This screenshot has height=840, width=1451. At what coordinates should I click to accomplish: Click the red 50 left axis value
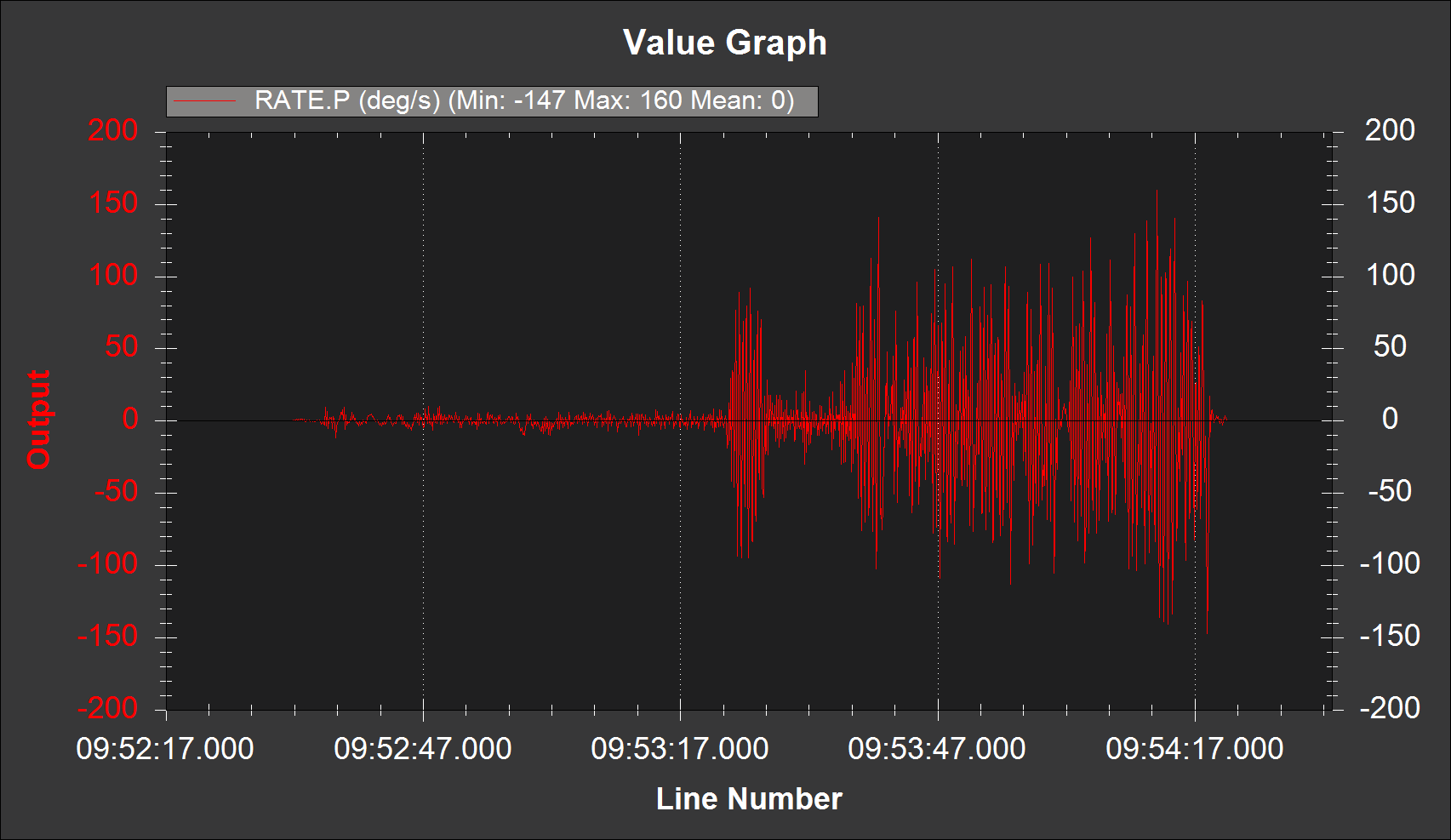point(121,347)
